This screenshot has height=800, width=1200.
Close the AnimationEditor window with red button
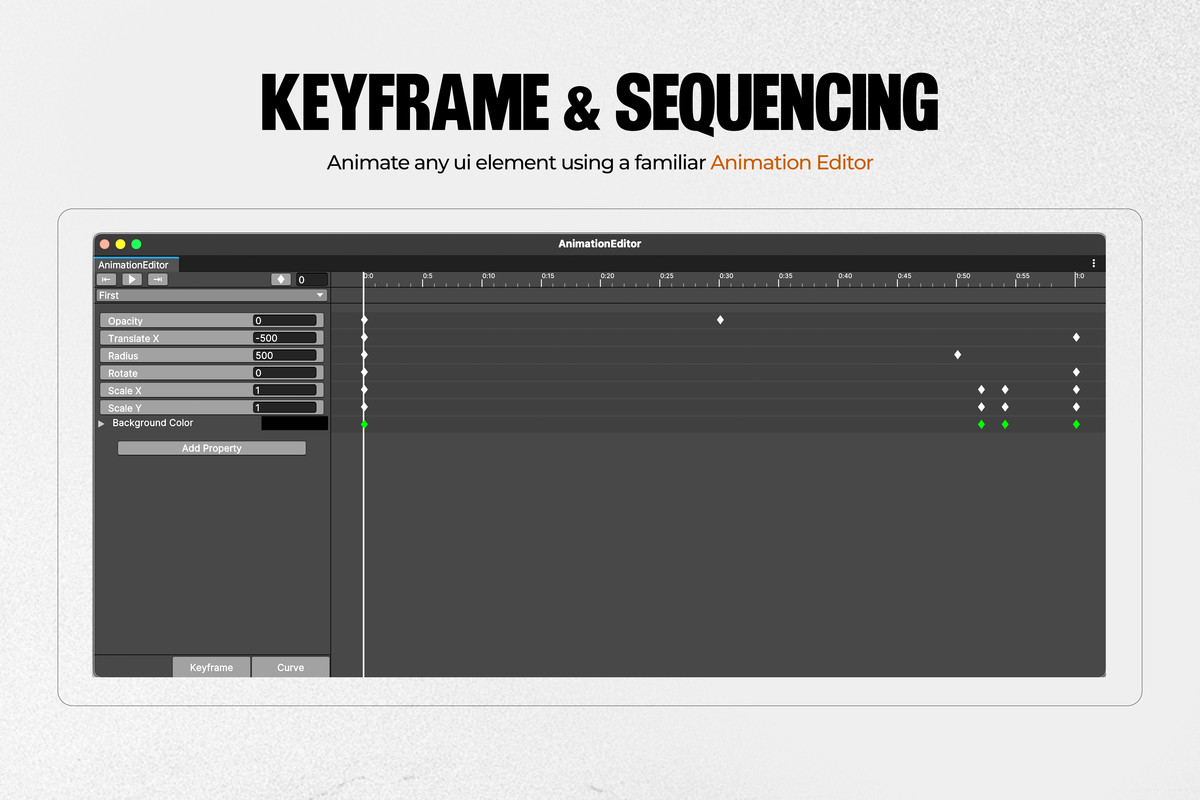[105, 244]
